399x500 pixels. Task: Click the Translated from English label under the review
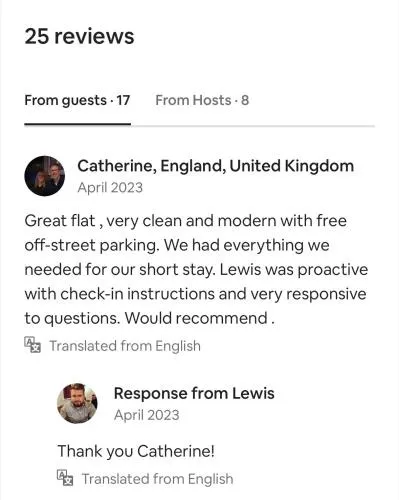pyautogui.click(x=125, y=346)
